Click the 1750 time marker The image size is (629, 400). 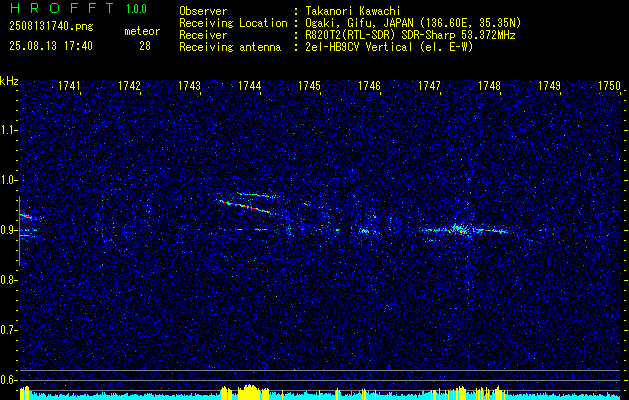[609, 86]
